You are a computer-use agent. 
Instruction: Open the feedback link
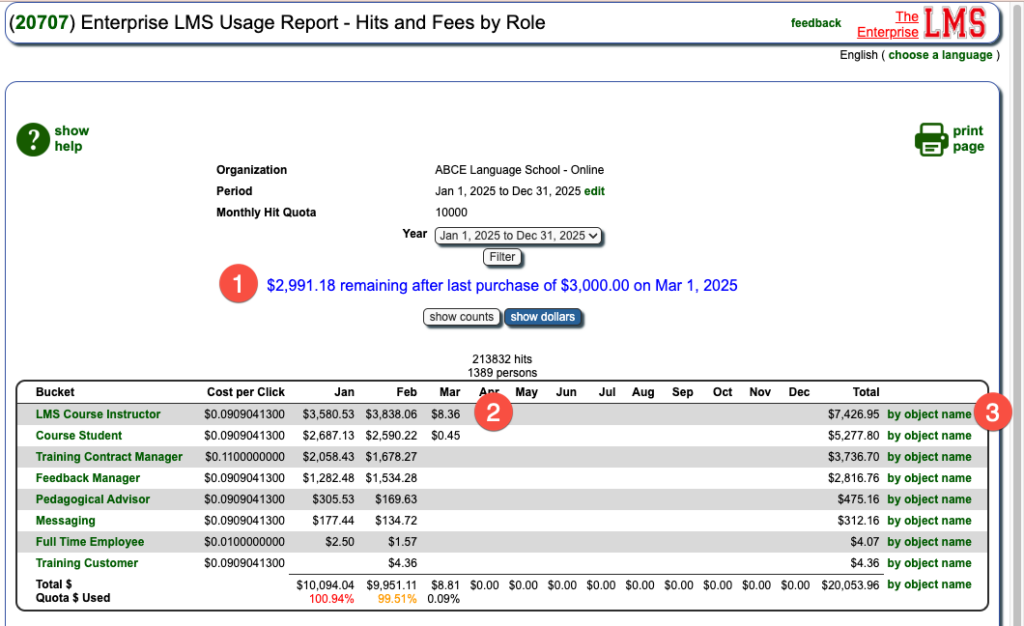[816, 23]
